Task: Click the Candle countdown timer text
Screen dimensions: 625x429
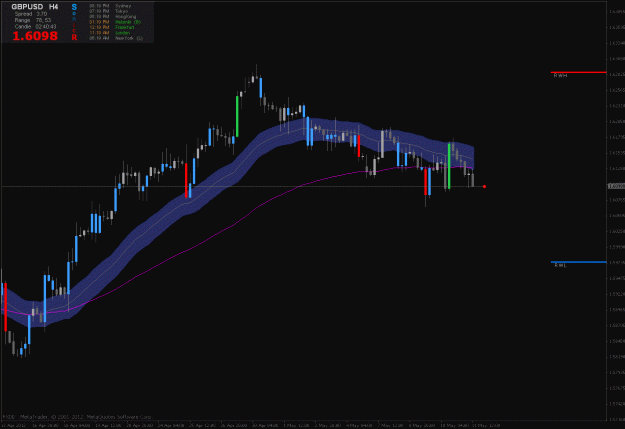Action: tap(35, 26)
